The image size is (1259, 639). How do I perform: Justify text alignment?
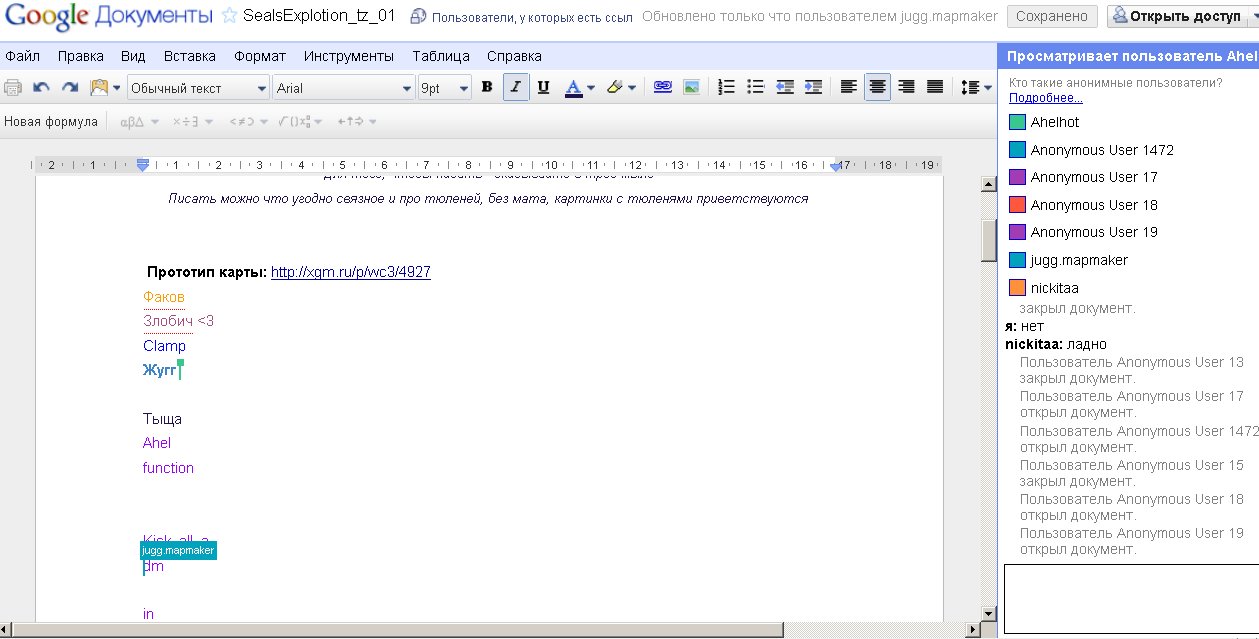[x=935, y=88]
